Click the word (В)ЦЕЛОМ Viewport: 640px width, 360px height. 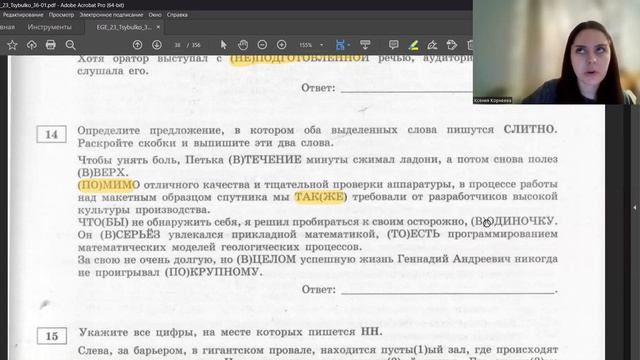tap(266, 260)
